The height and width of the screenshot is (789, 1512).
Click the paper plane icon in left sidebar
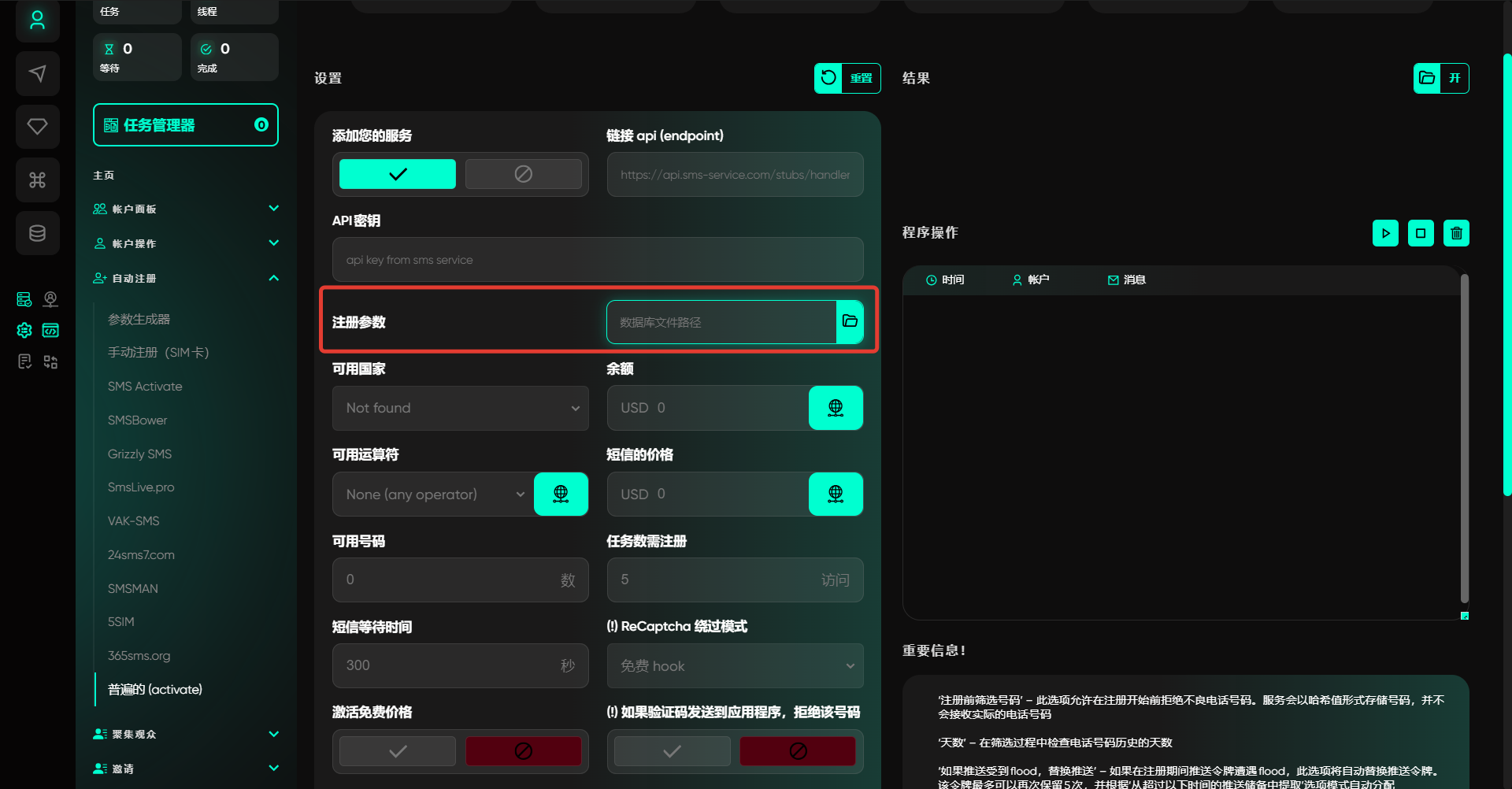37,74
